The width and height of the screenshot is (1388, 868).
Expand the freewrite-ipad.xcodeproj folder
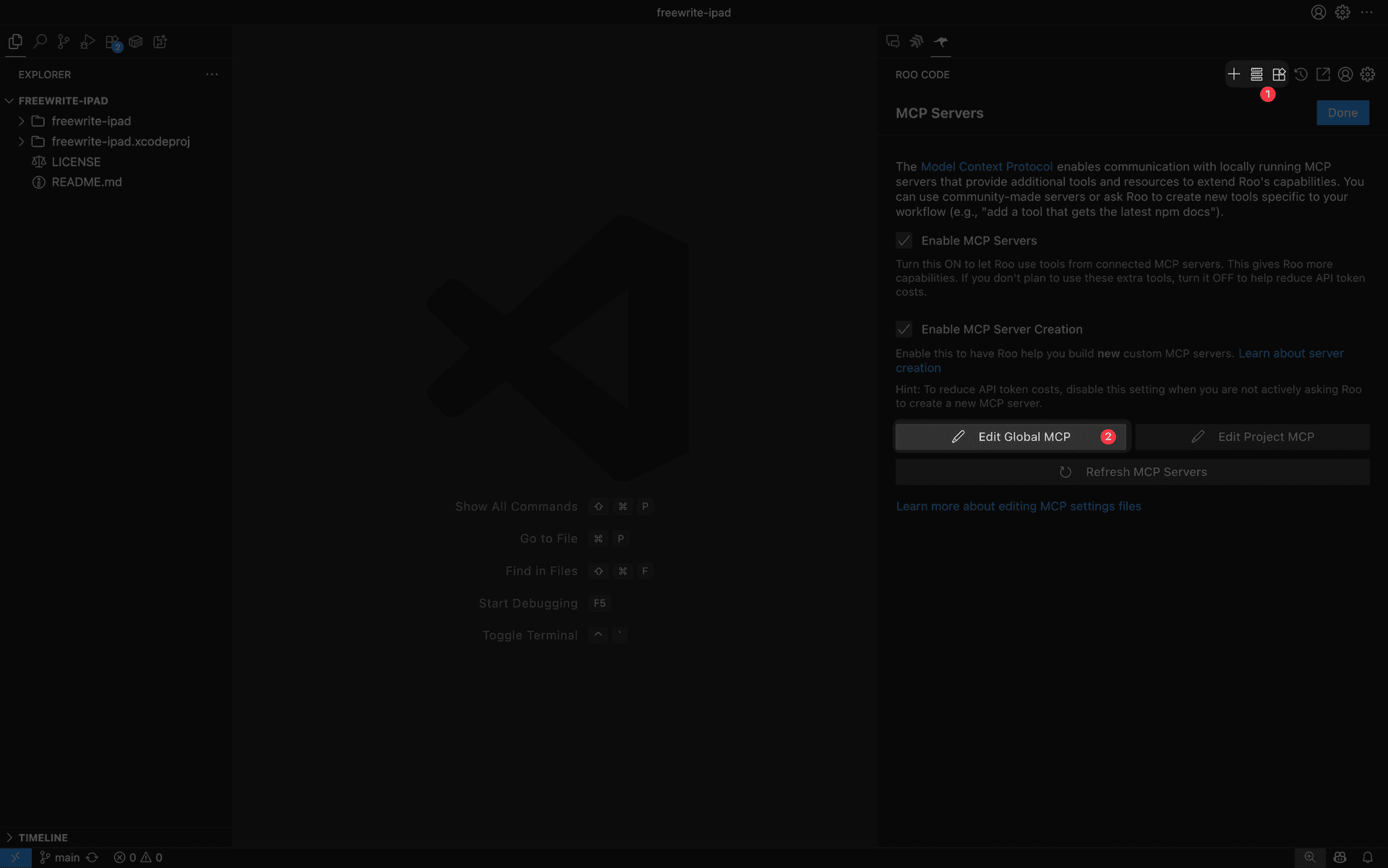click(21, 141)
